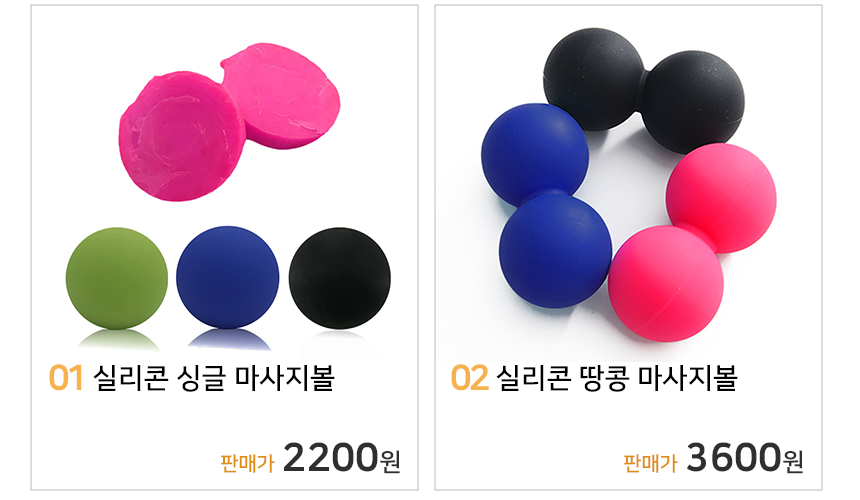
Task: Click the right sphere of black peanut ball
Action: tap(694, 101)
